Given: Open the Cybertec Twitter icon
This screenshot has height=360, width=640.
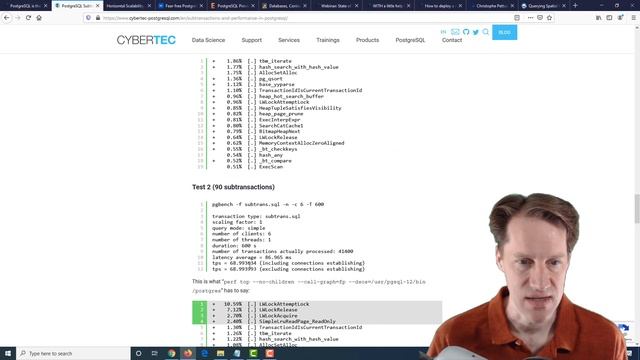Looking at the screenshot, I should coord(476,32).
